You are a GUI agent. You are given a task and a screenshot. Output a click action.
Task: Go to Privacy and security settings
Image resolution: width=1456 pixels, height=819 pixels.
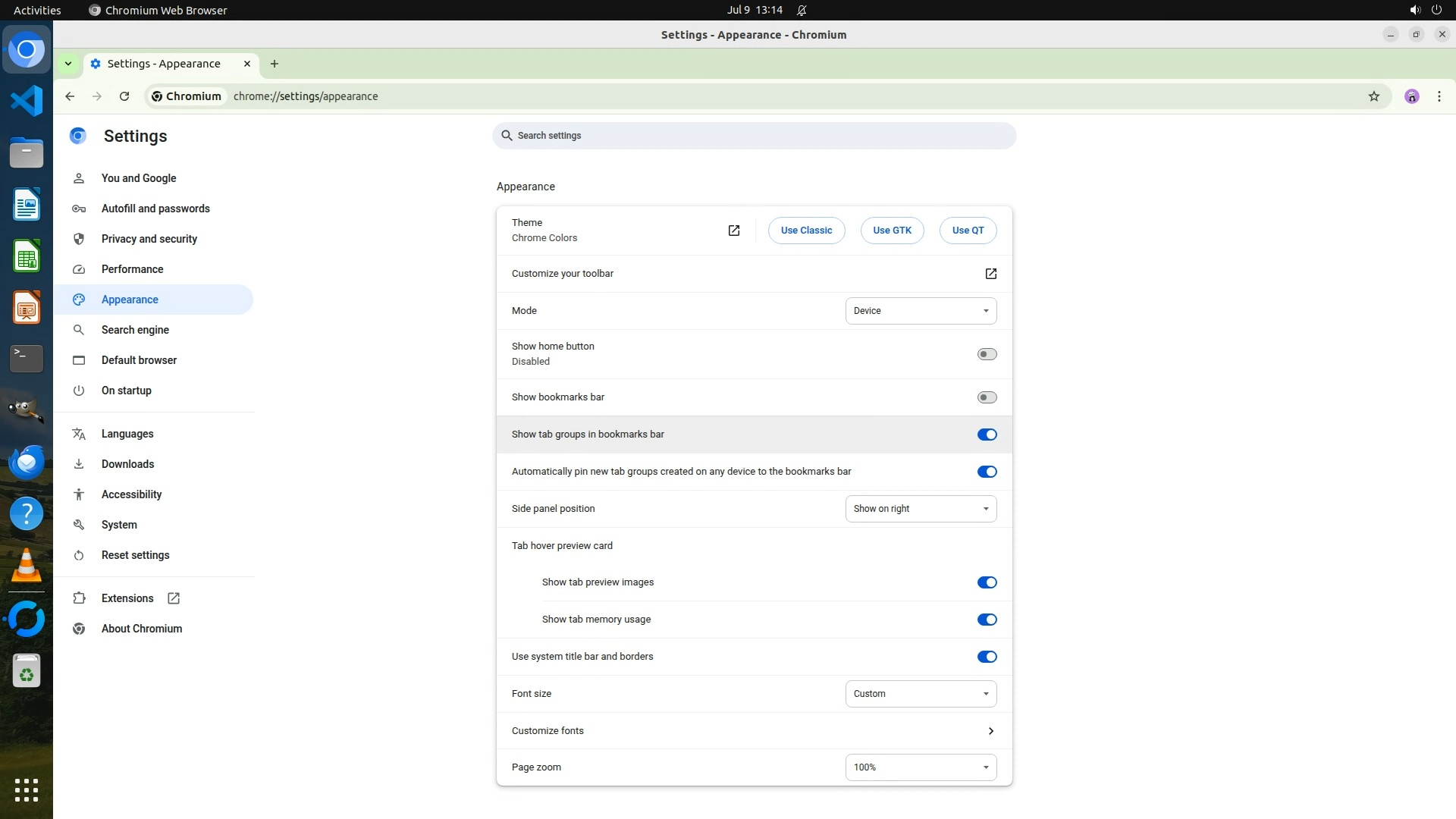[x=149, y=239]
